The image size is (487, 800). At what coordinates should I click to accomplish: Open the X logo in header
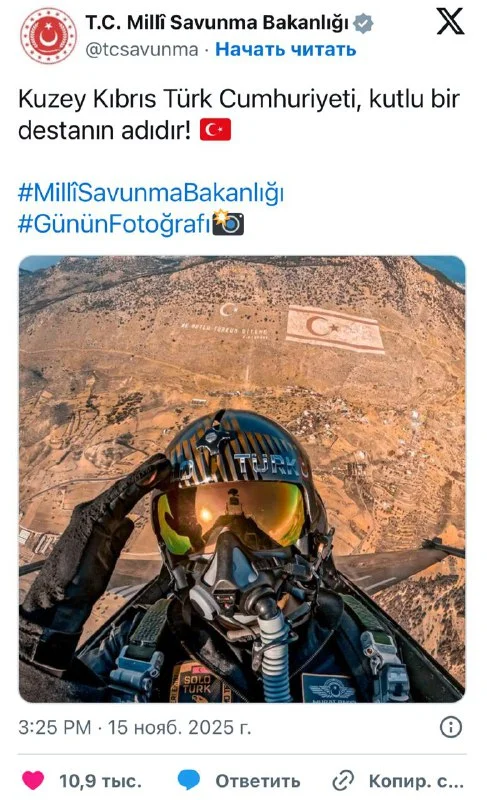tap(450, 22)
